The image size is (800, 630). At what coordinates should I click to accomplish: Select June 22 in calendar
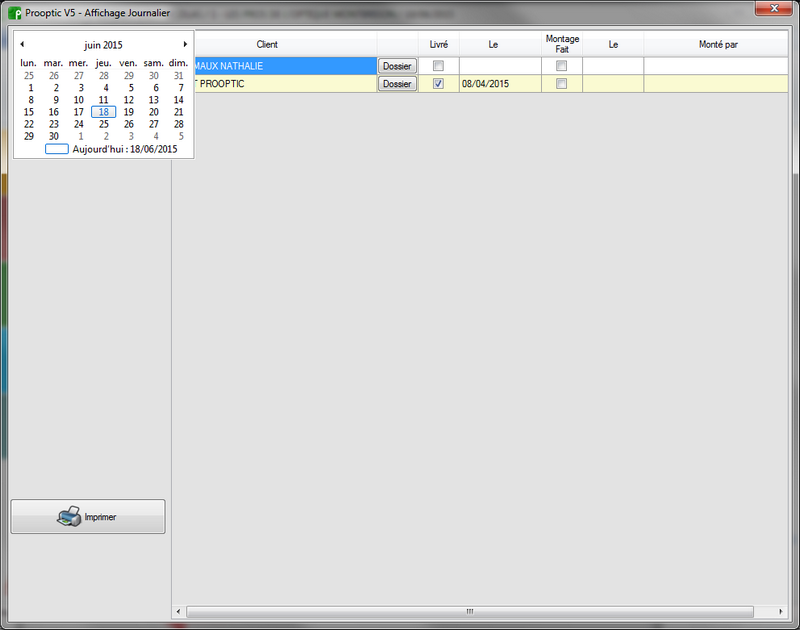pos(29,124)
